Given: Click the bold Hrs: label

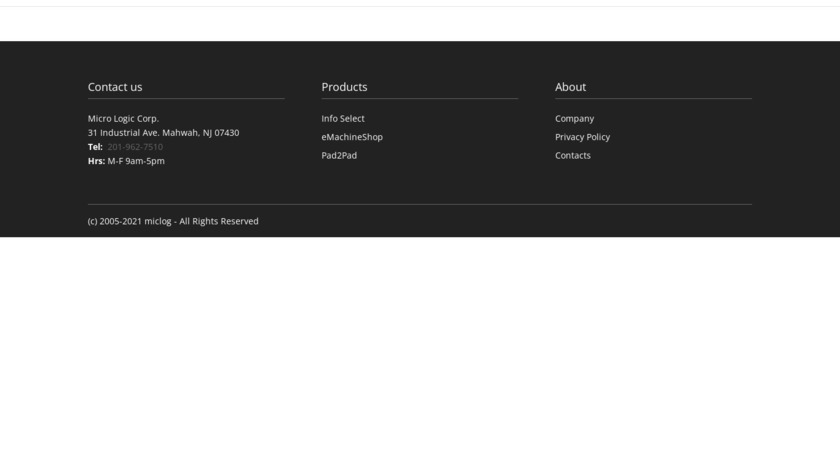Looking at the screenshot, I should coord(96,161).
